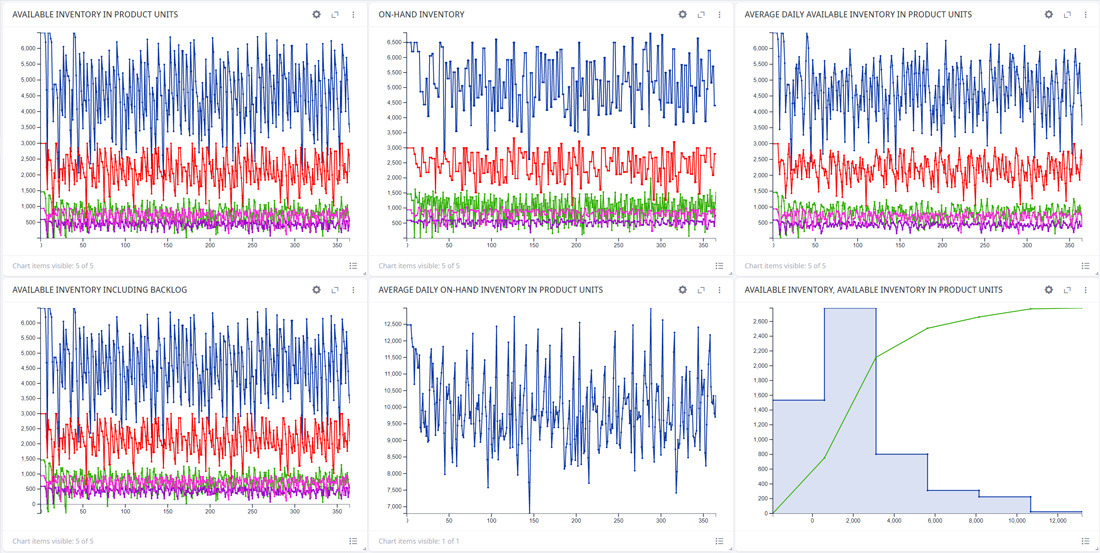The height and width of the screenshot is (553, 1100).
Task: Click 'Average Daily Available Inventory in Product Units' title
Action: (x=858, y=14)
